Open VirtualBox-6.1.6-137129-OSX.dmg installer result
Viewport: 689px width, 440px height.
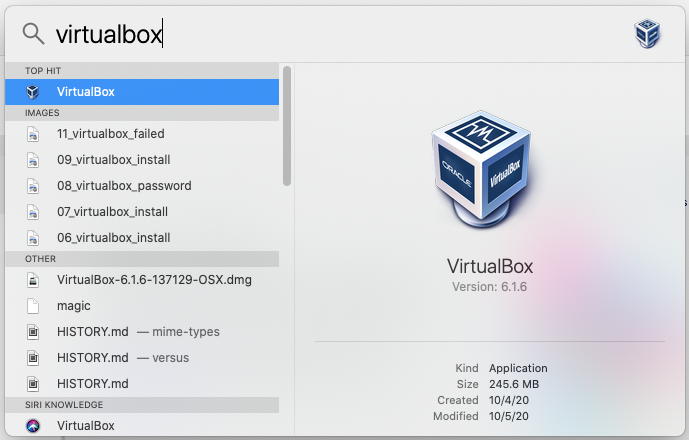154,280
